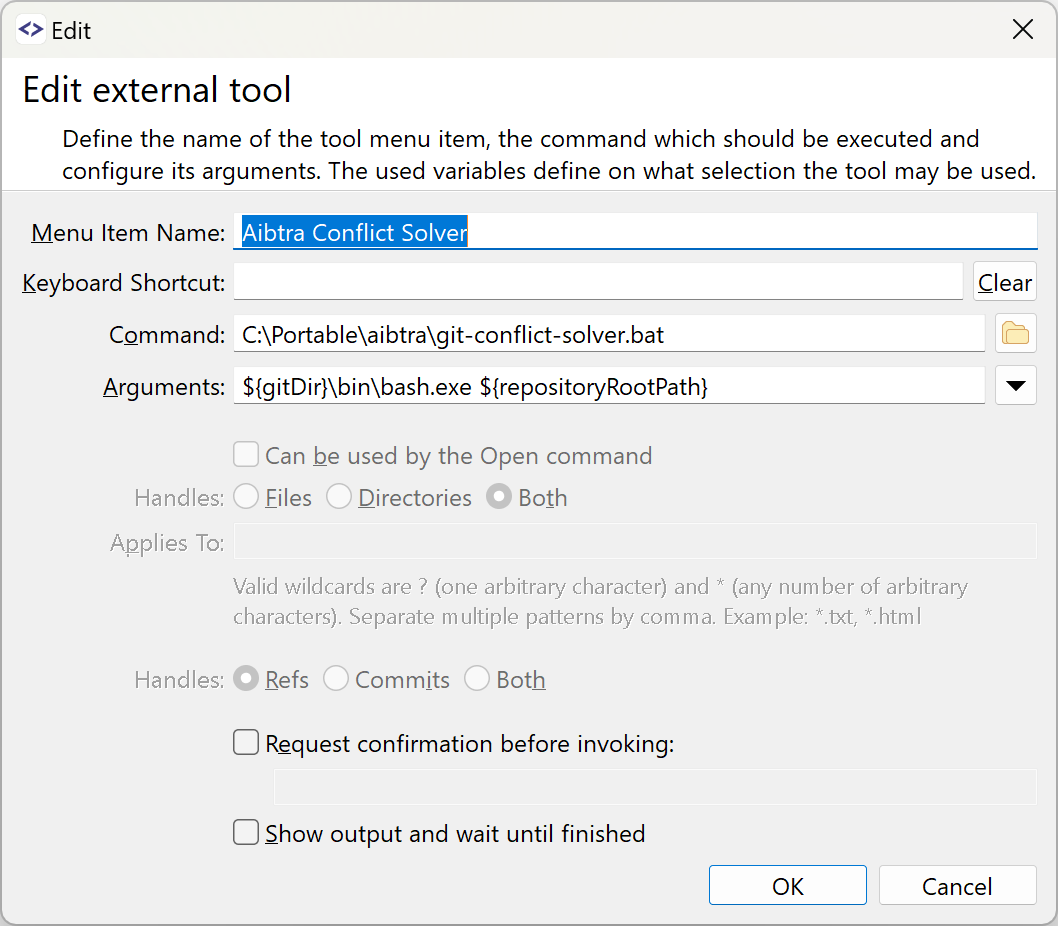Confirm changes with the OK button
Viewport: 1058px width, 926px height.
(787, 885)
